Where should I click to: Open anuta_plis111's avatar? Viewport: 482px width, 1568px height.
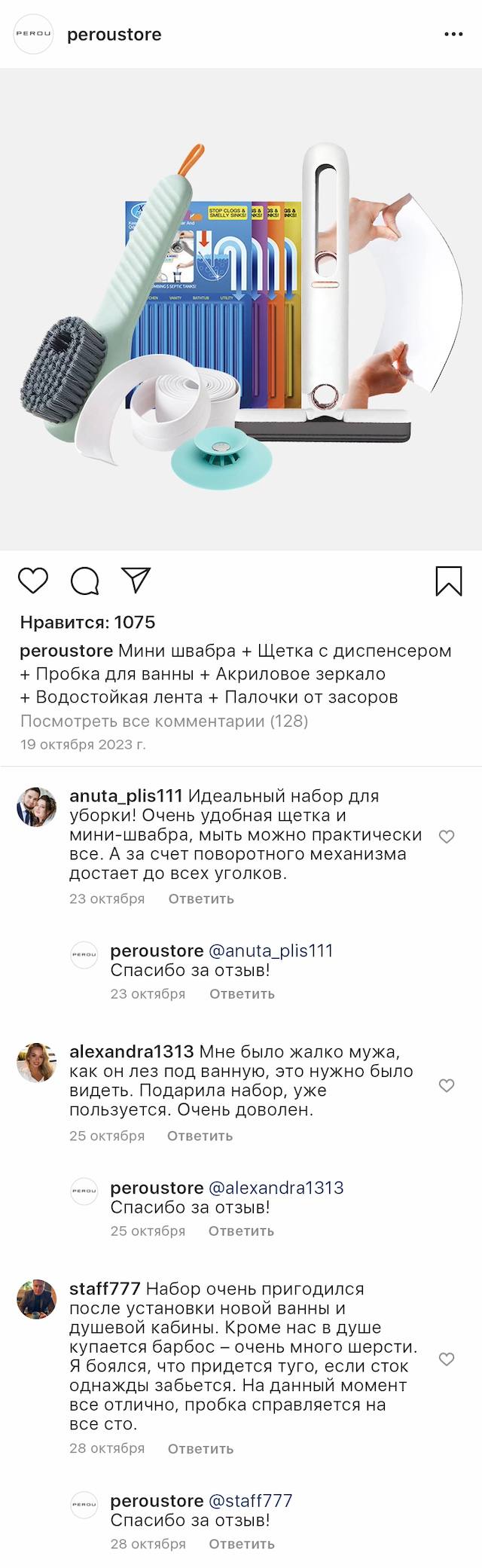click(x=37, y=807)
